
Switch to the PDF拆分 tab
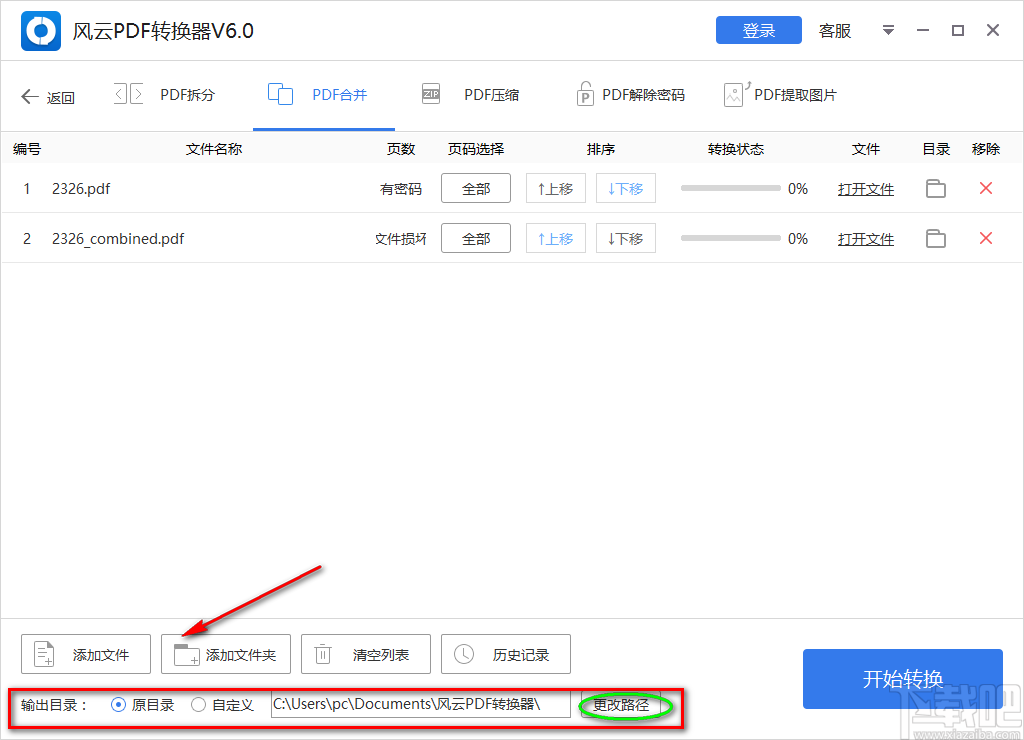187,95
